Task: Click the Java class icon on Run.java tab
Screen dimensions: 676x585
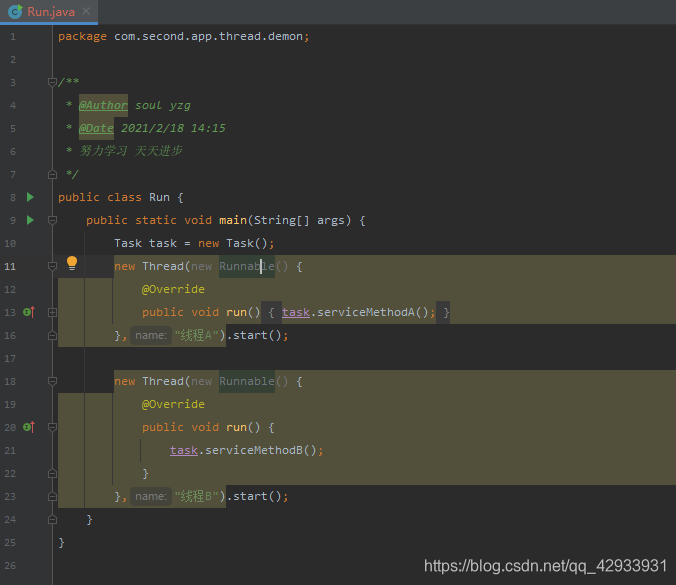Action: pyautogui.click(x=16, y=12)
